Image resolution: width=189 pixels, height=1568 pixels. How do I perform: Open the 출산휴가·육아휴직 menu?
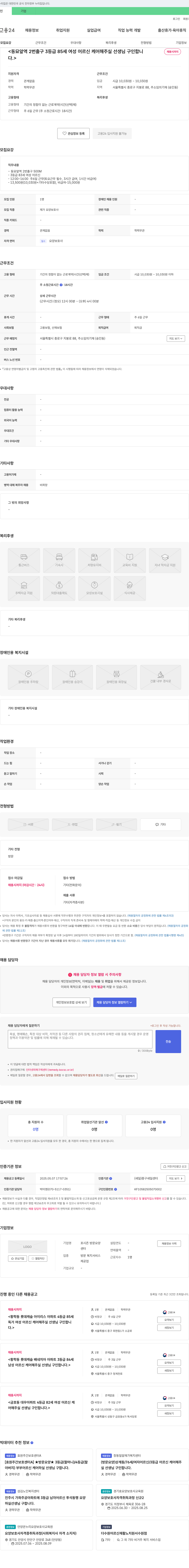(172, 30)
